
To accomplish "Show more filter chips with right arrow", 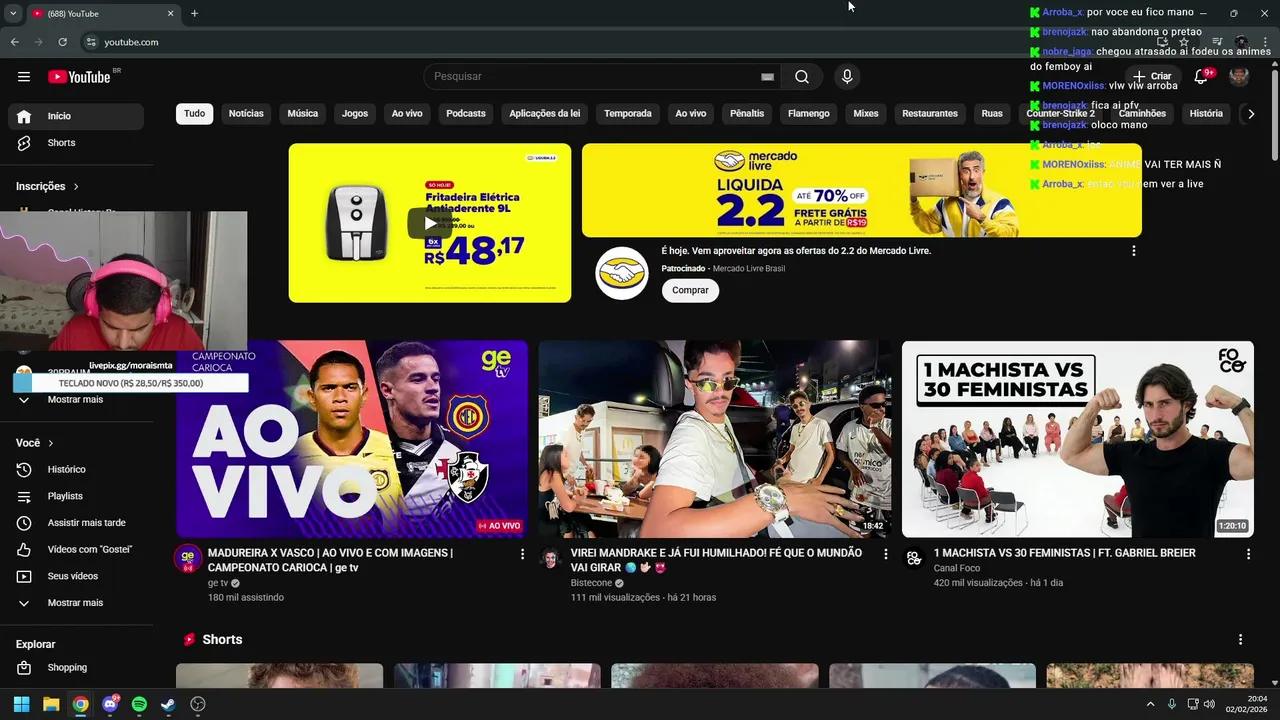I will tap(1250, 114).
